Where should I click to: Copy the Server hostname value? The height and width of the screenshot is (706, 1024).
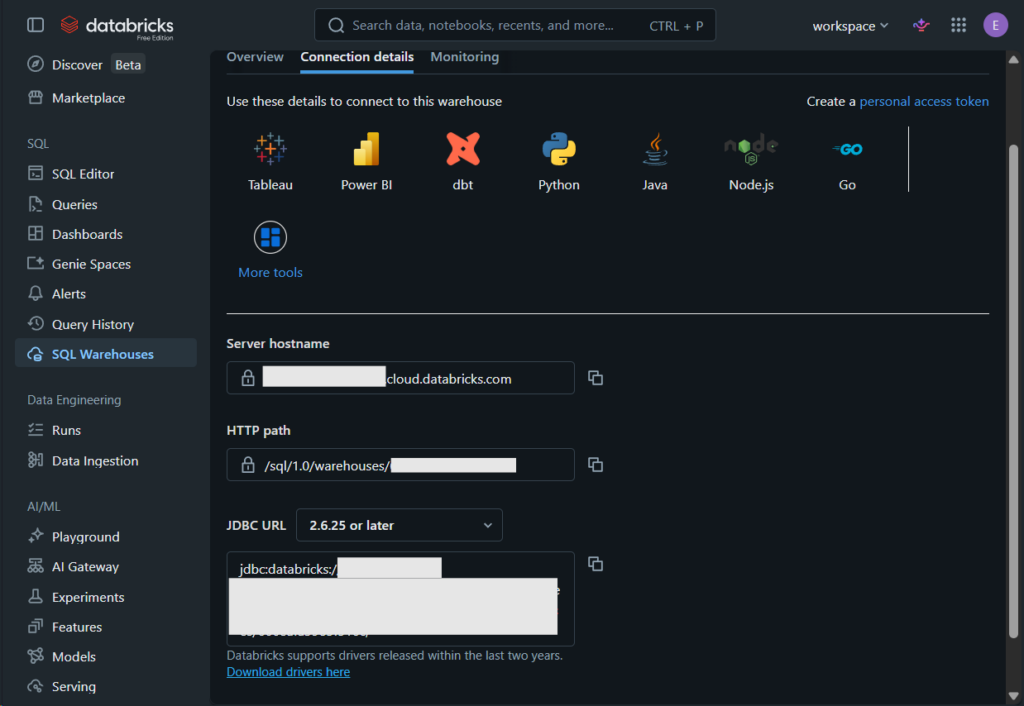595,378
